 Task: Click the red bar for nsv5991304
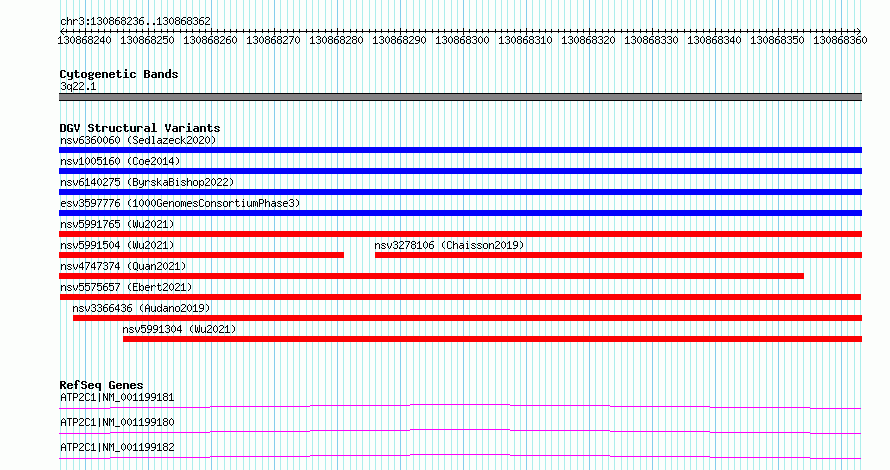493,339
